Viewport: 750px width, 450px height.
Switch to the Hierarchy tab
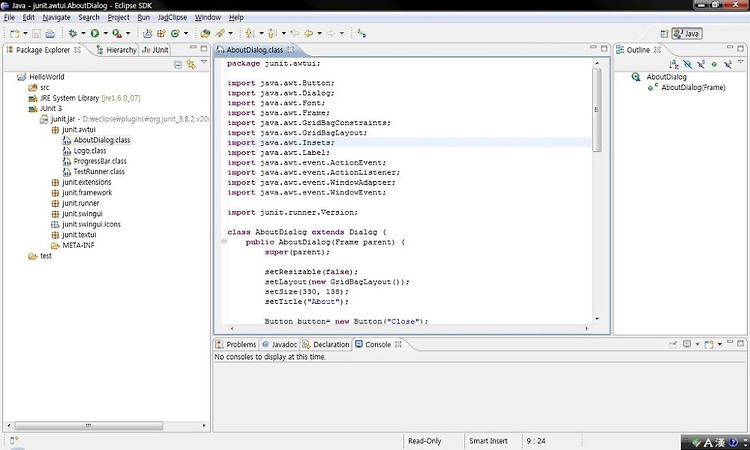116,50
